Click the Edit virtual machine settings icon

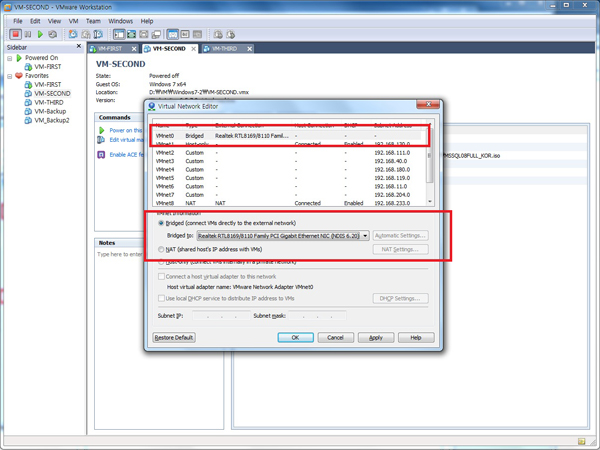coord(101,140)
